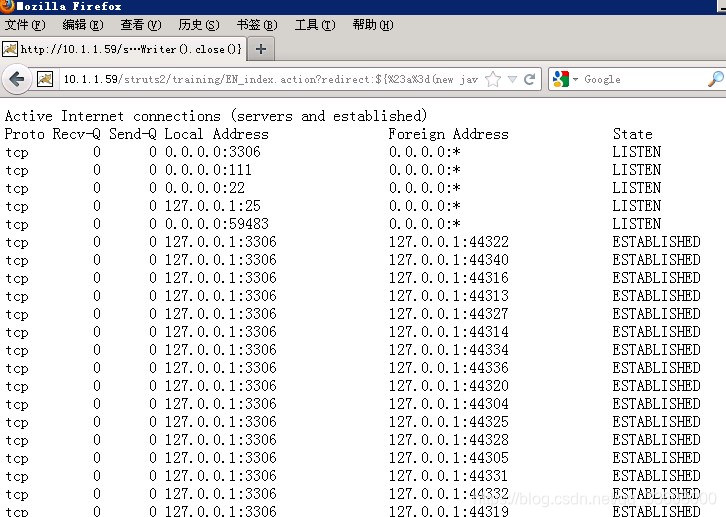Viewport: 726px width, 517px height.
Task: Open the 编辑 (E) menu
Action: 83,25
